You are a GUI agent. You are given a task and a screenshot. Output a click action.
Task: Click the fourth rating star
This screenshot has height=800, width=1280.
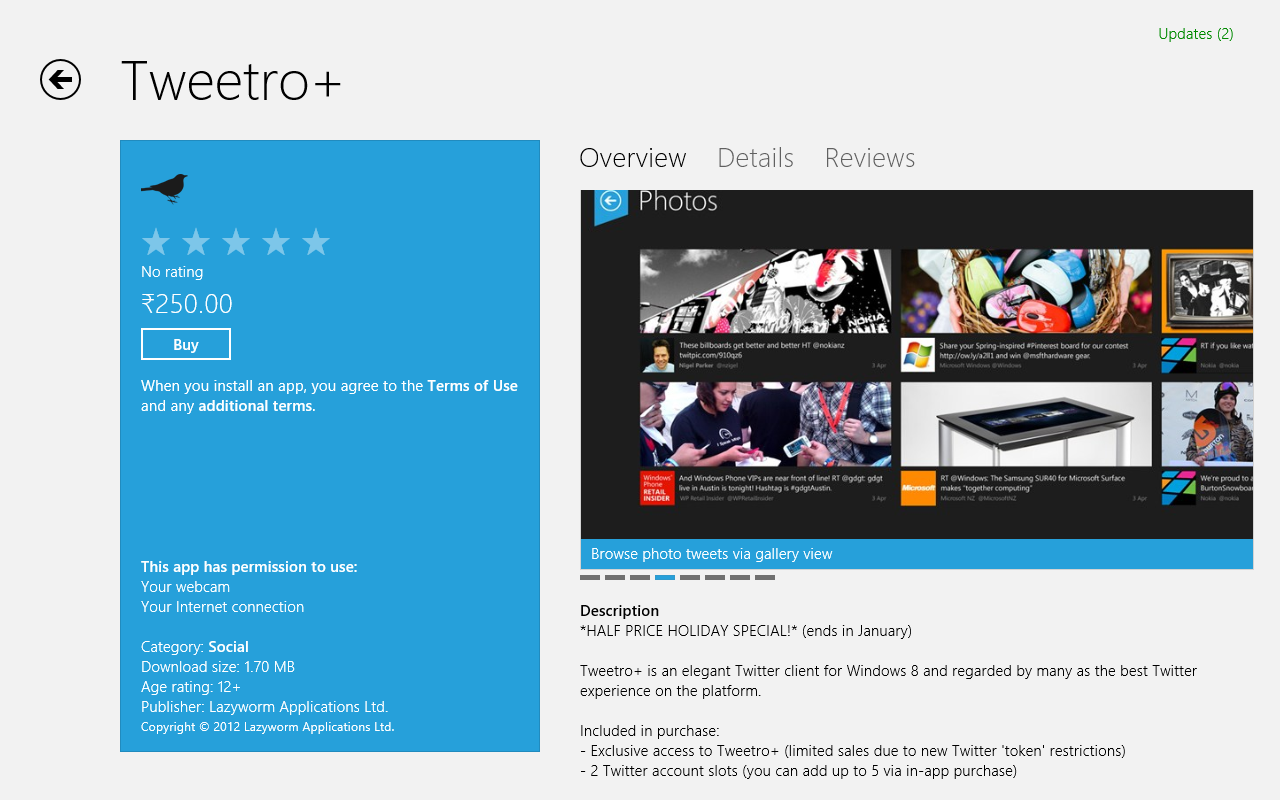pyautogui.click(x=276, y=242)
